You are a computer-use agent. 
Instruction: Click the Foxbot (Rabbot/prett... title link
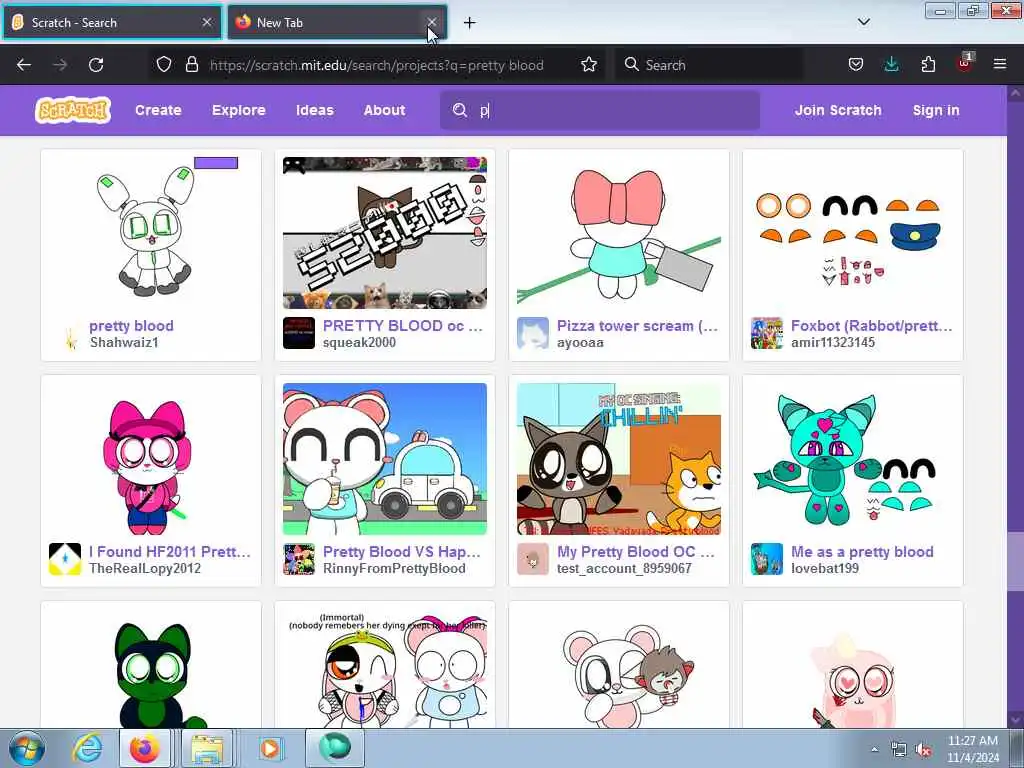[871, 326]
